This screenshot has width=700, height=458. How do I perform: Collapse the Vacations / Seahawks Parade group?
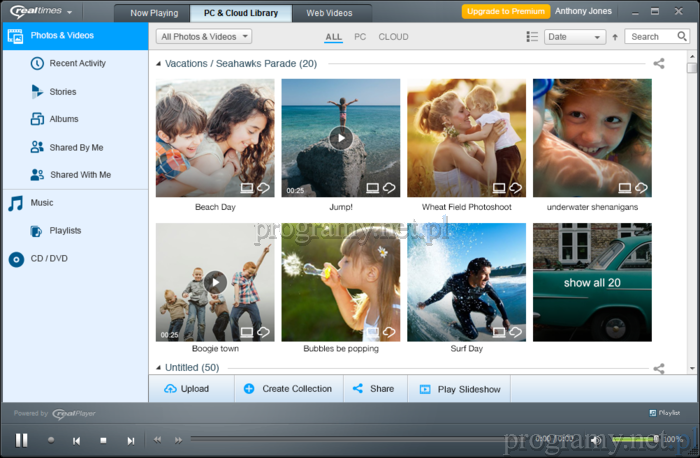158,64
